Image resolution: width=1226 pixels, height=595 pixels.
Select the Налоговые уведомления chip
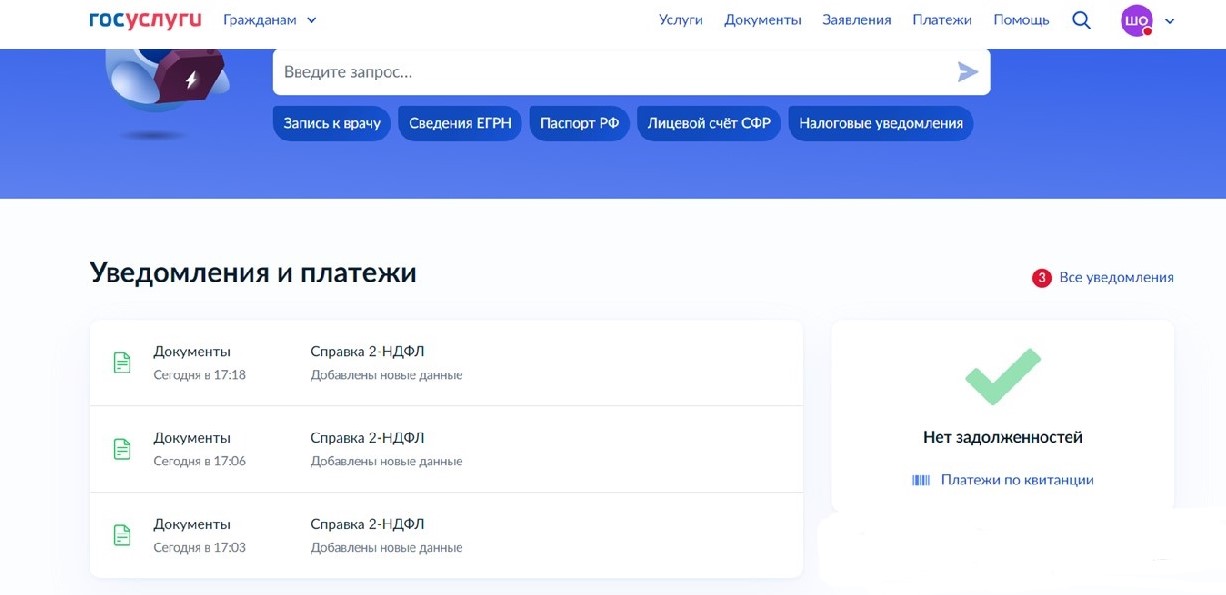pyautogui.click(x=881, y=123)
